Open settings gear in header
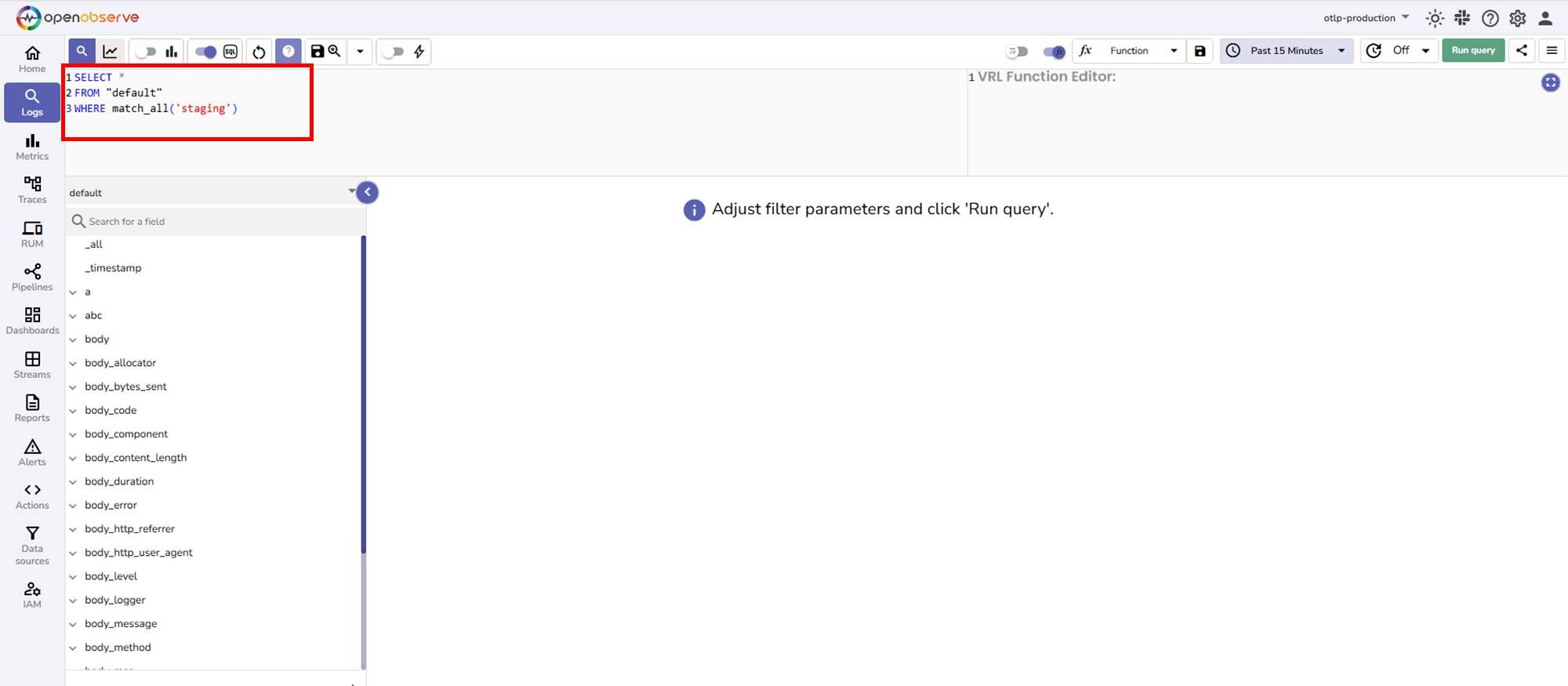1568x686 pixels. point(1518,18)
